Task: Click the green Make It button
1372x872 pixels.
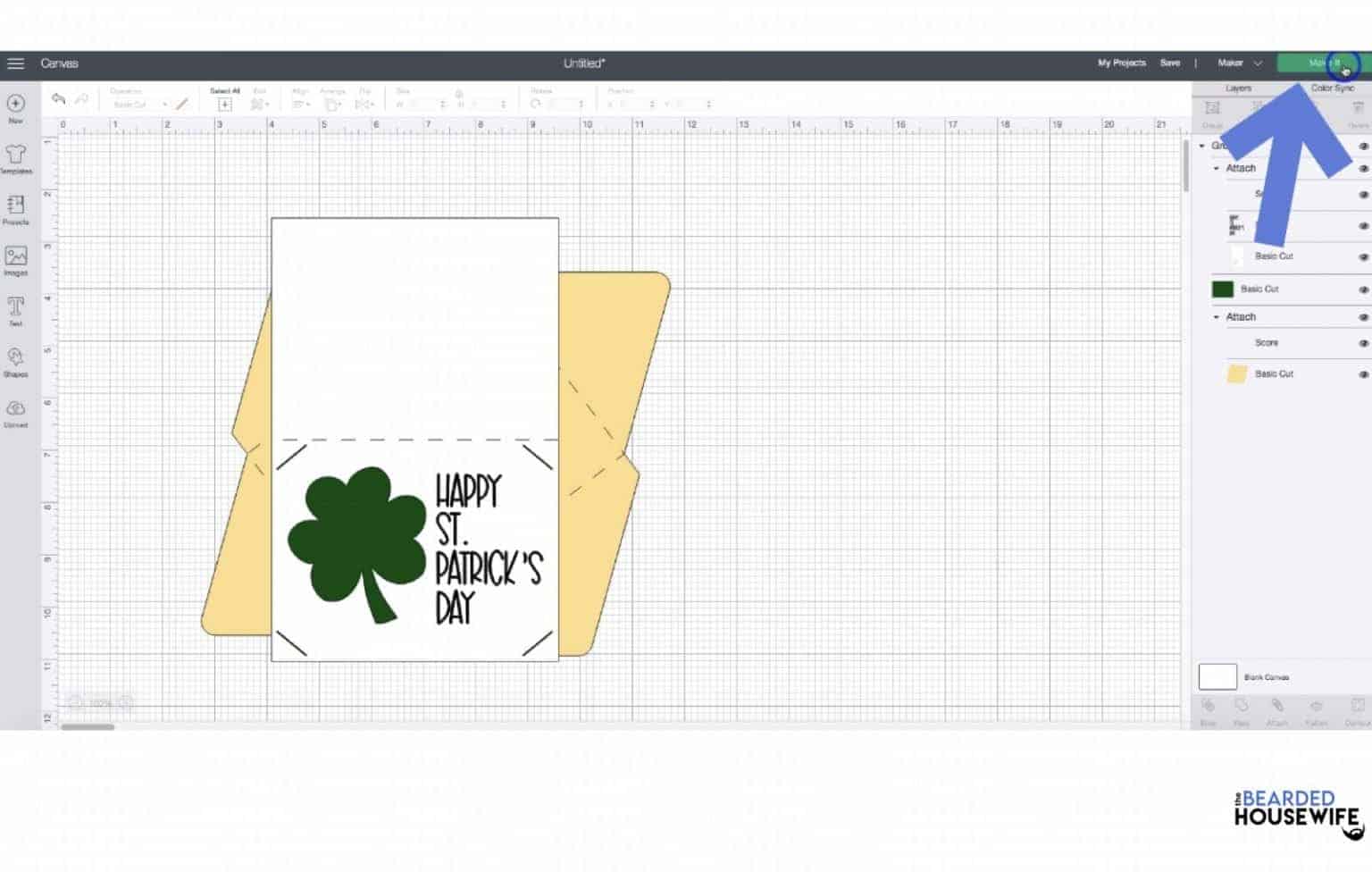Action: [1321, 63]
